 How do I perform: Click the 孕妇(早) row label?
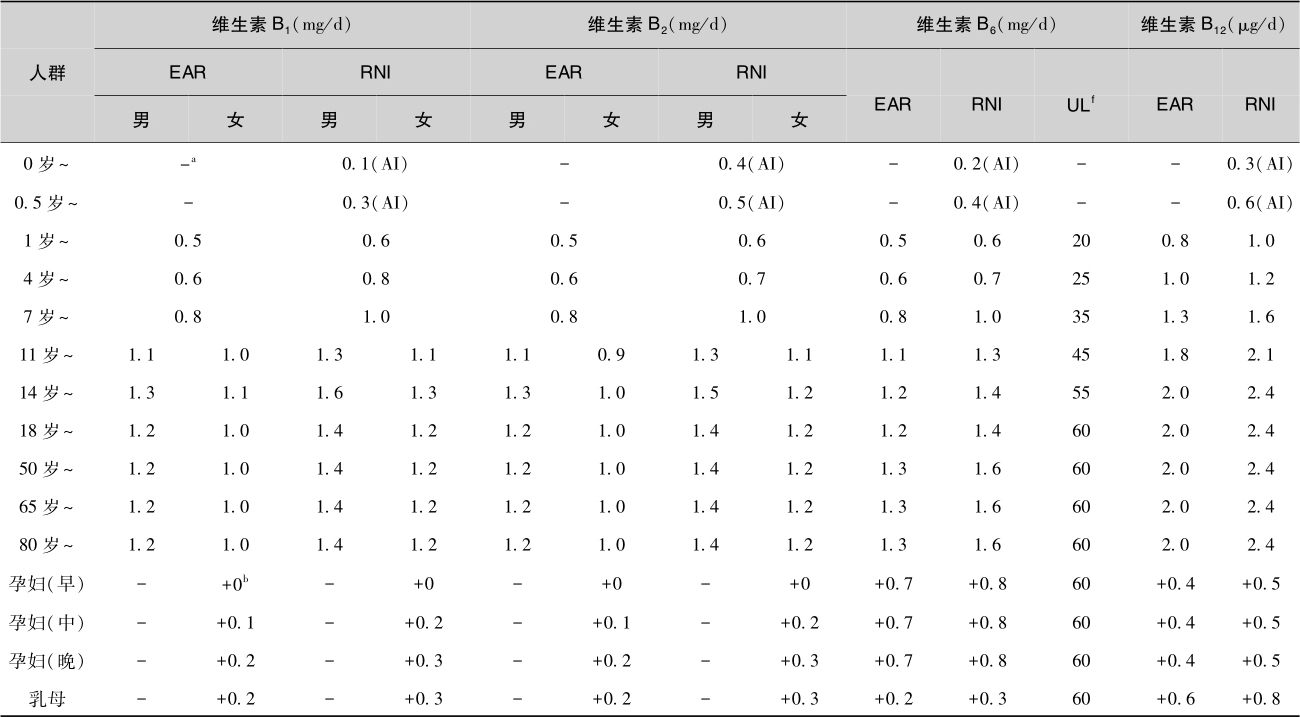(x=47, y=584)
